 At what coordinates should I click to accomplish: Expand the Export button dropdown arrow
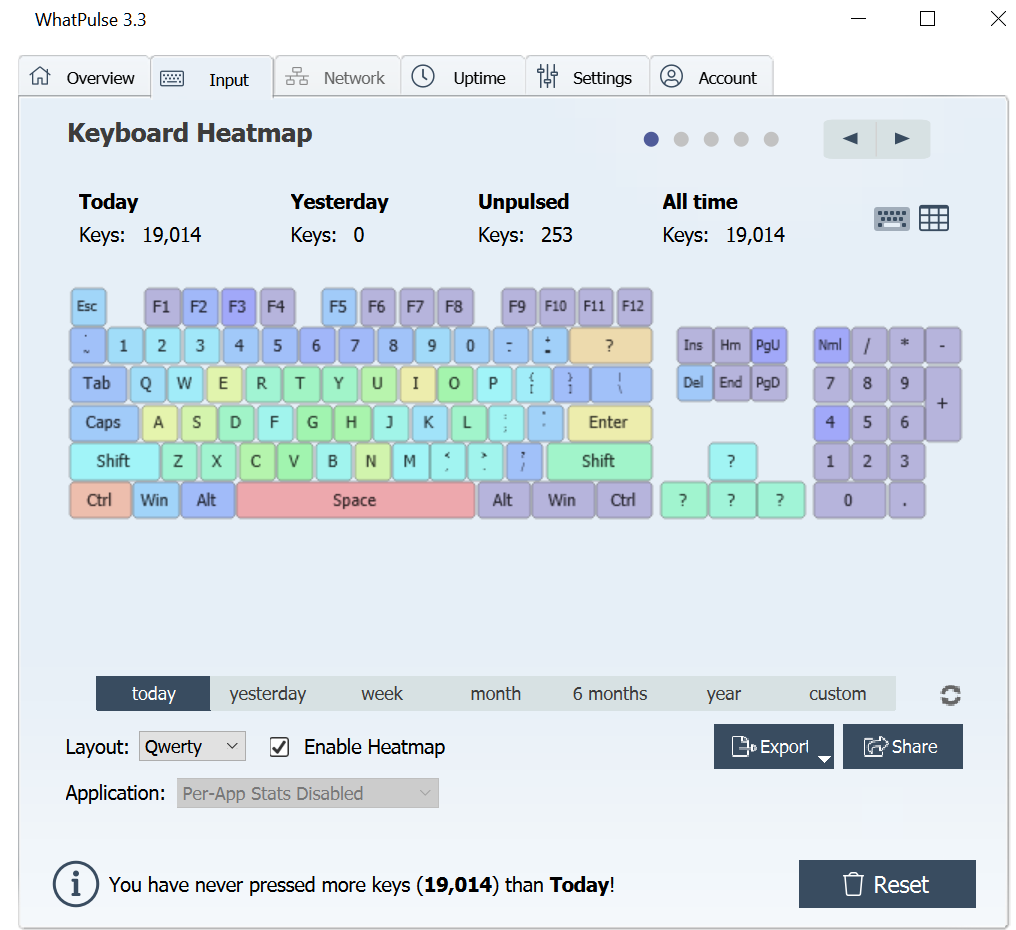pos(824,758)
